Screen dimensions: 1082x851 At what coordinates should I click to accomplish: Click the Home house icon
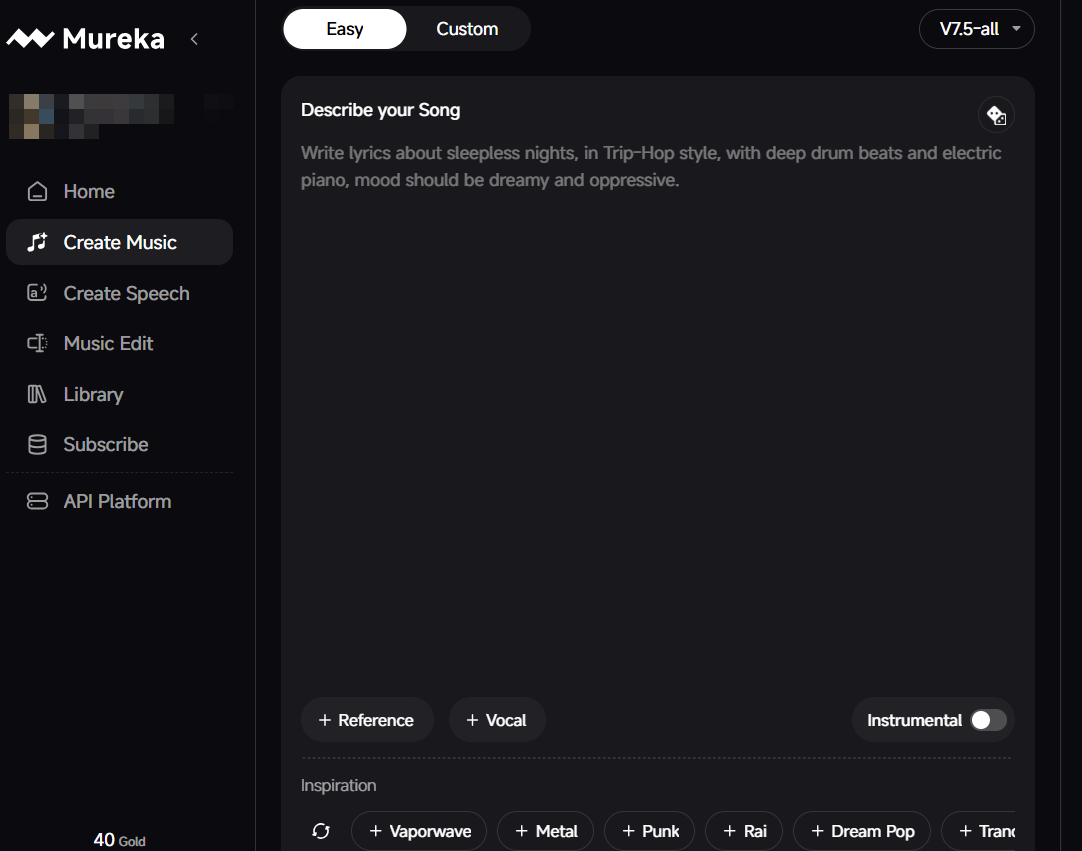37,191
